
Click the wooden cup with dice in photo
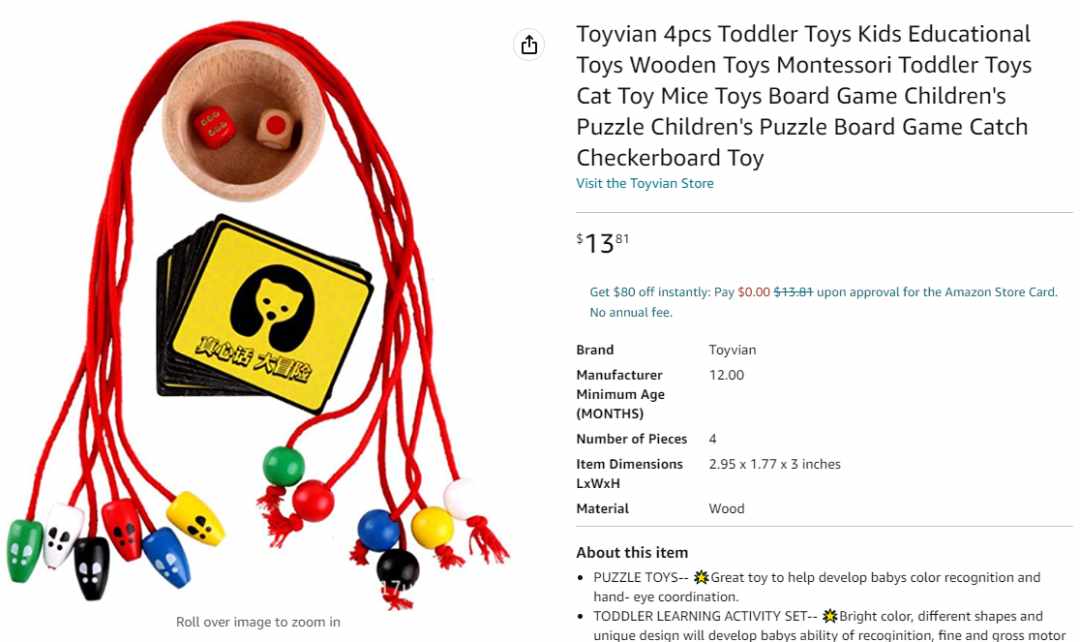click(x=243, y=121)
